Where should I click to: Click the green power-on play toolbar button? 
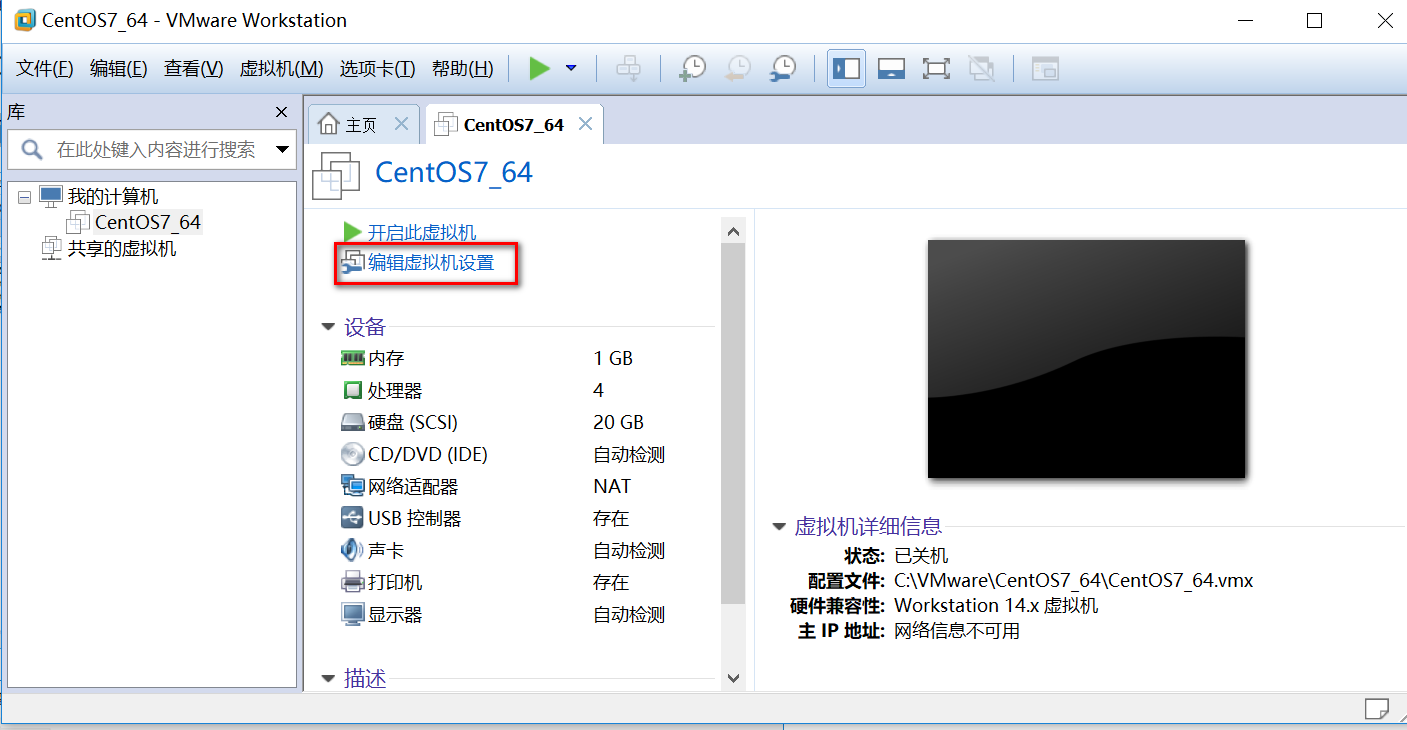tap(539, 68)
